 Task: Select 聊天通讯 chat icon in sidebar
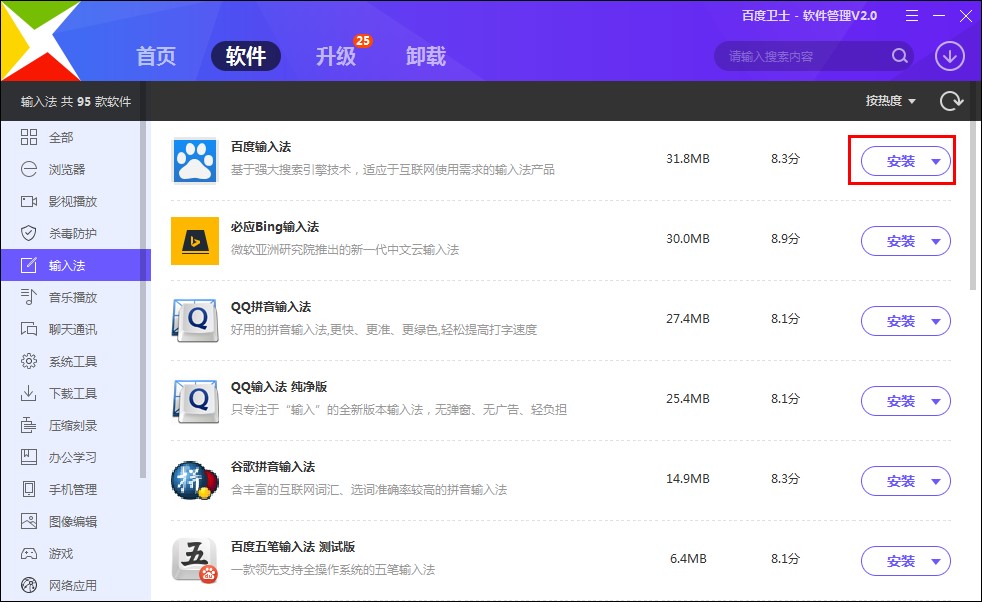[x=29, y=329]
